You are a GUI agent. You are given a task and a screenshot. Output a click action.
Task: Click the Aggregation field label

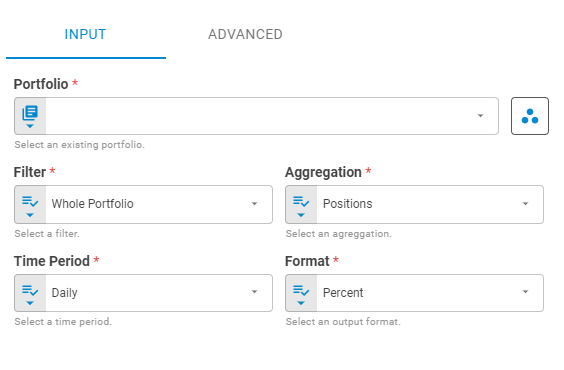pyautogui.click(x=323, y=173)
